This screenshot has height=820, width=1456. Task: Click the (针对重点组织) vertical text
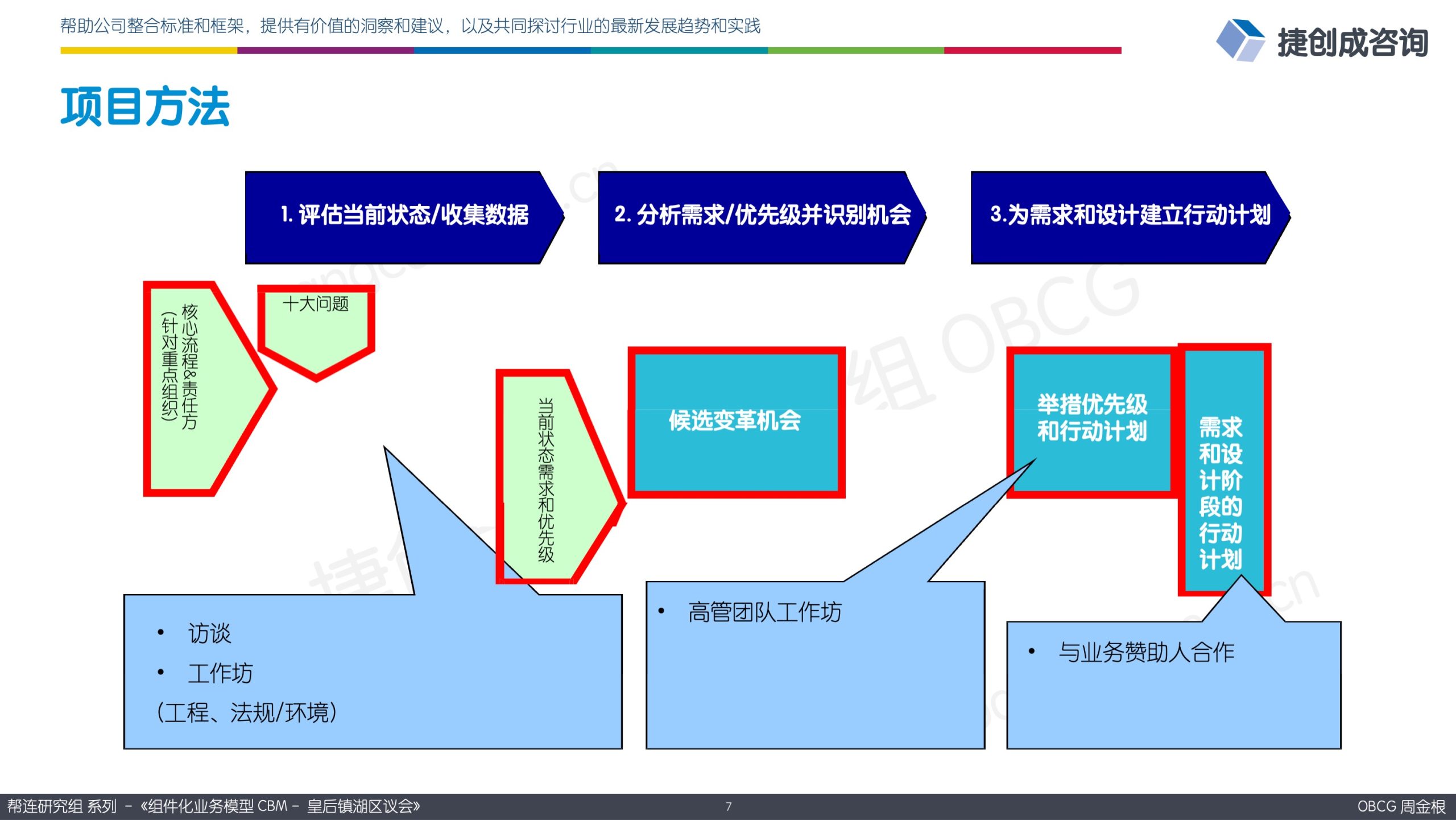(x=169, y=366)
